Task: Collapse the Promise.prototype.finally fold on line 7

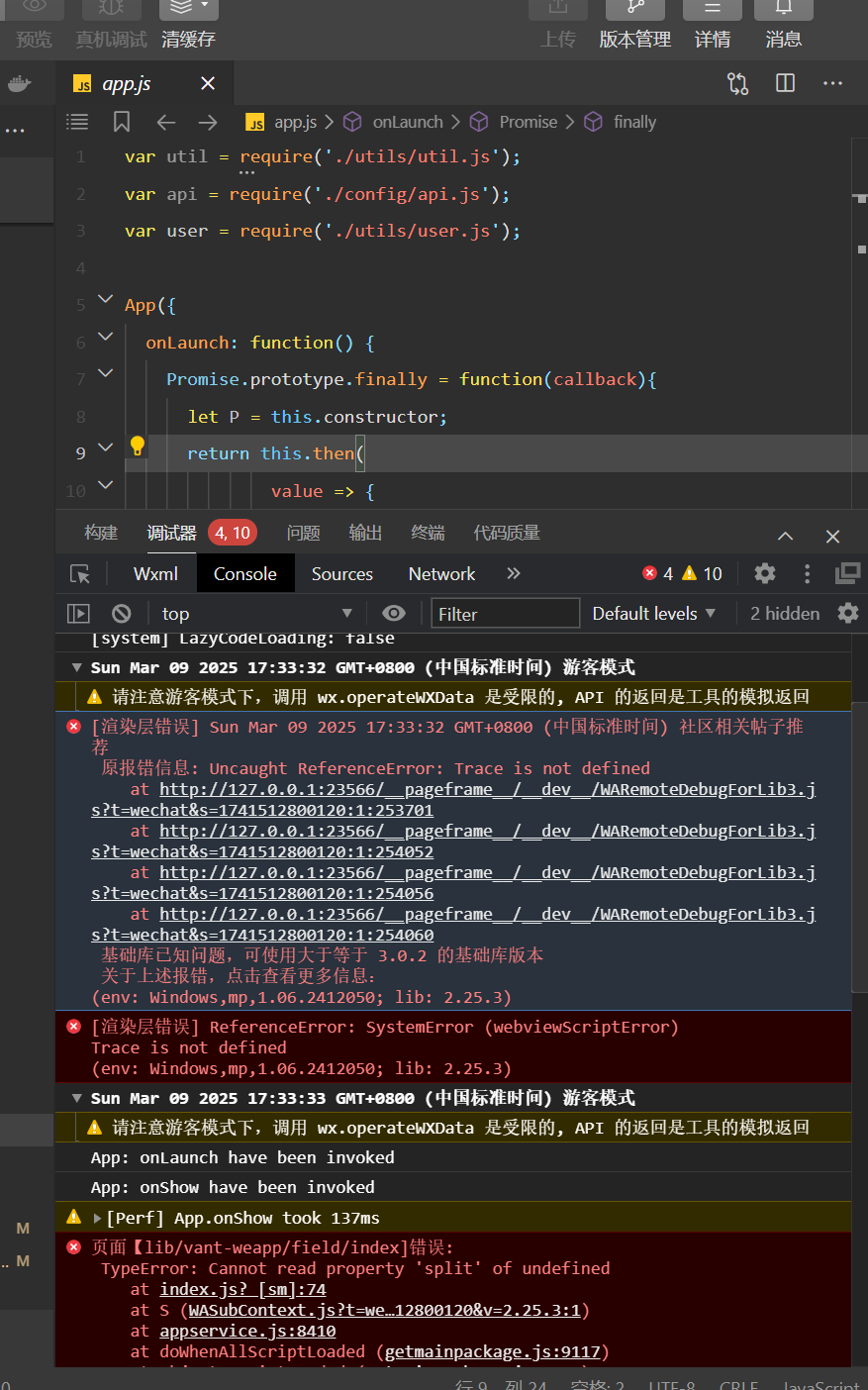Action: click(x=106, y=373)
